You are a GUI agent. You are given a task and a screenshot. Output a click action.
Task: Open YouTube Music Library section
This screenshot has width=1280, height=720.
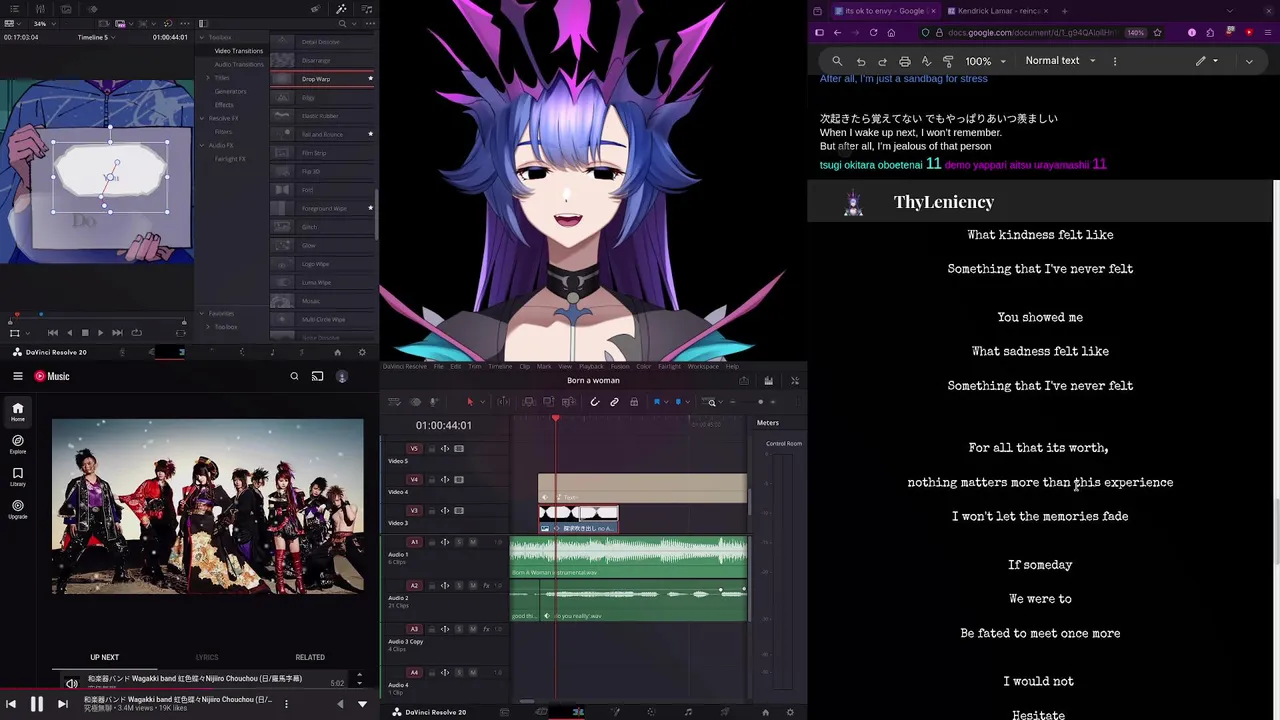(x=17, y=477)
